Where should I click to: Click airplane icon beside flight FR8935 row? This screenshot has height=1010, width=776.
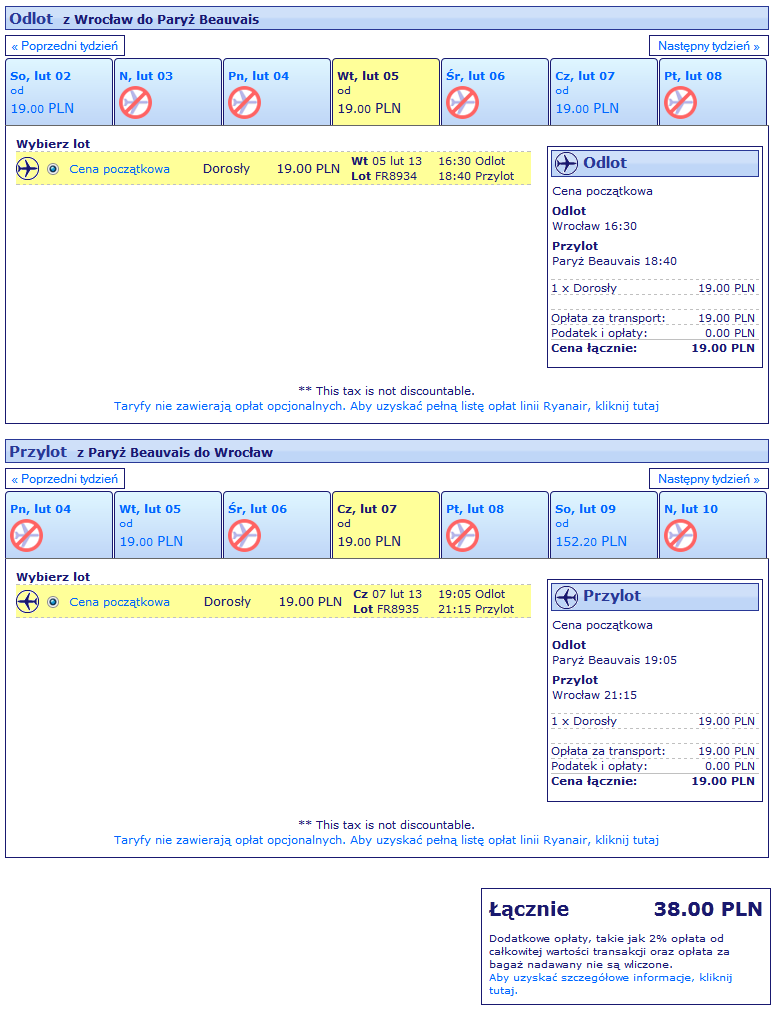[28, 602]
